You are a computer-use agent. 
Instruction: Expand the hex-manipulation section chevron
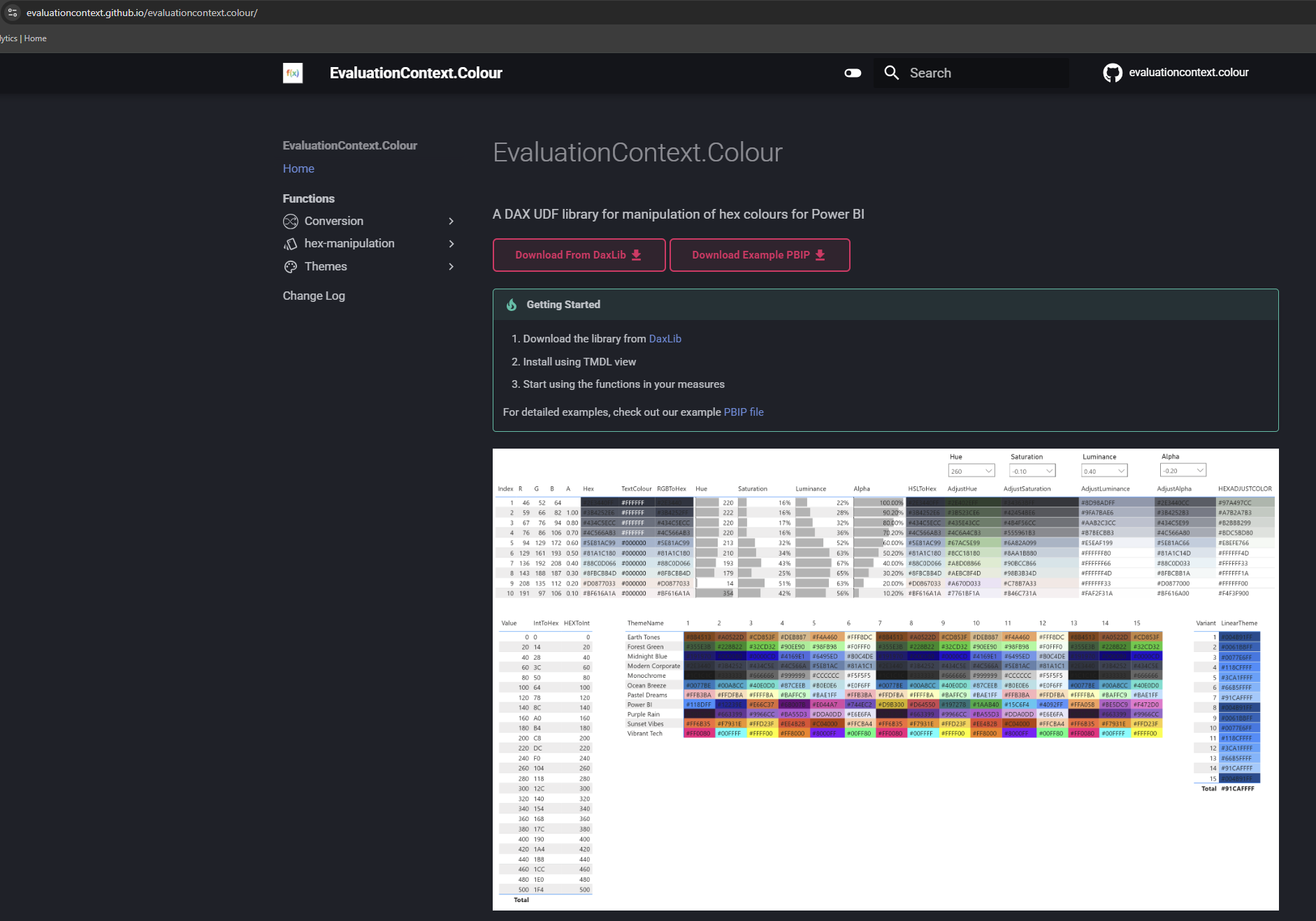tap(451, 244)
